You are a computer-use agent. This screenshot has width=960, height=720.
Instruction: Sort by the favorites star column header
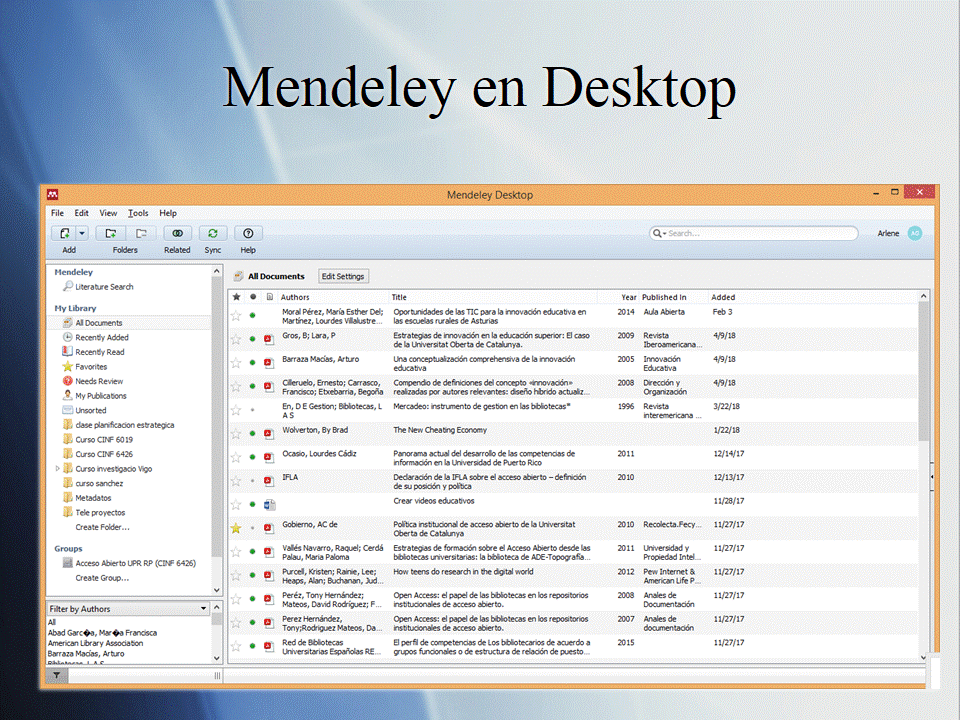click(236, 297)
